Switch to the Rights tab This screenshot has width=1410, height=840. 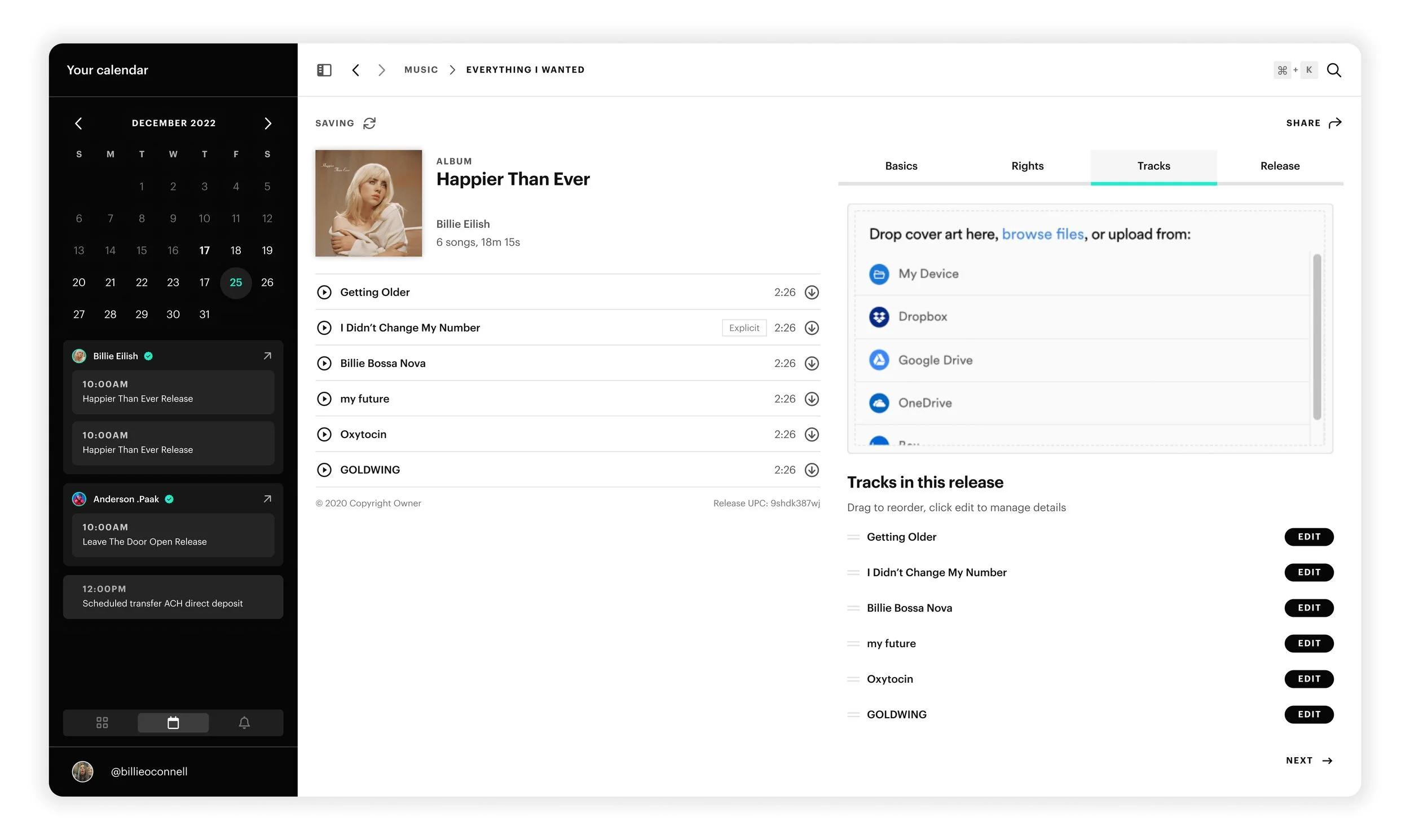tap(1027, 166)
